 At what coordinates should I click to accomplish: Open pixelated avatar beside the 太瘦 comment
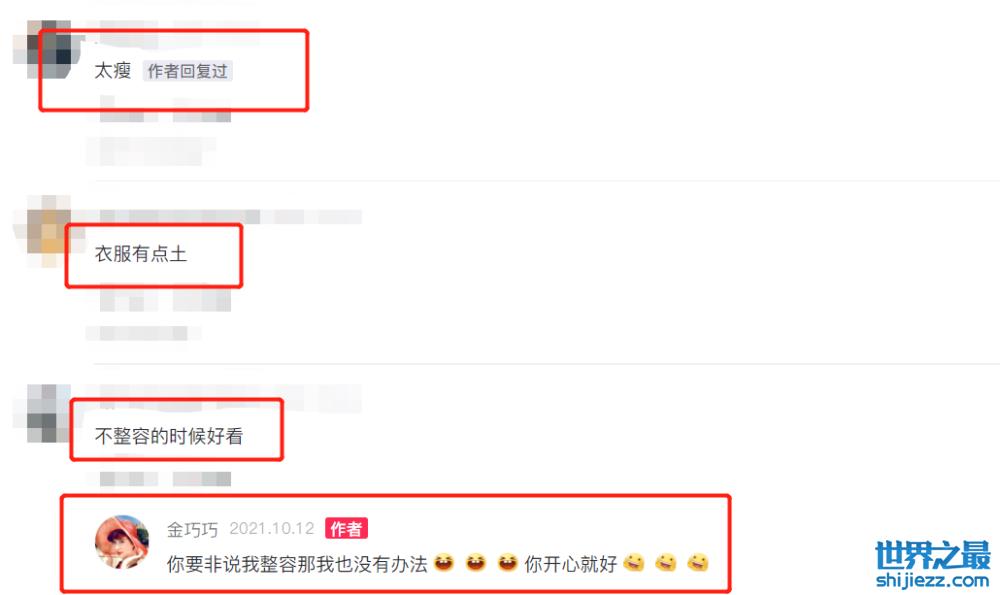pos(48,50)
